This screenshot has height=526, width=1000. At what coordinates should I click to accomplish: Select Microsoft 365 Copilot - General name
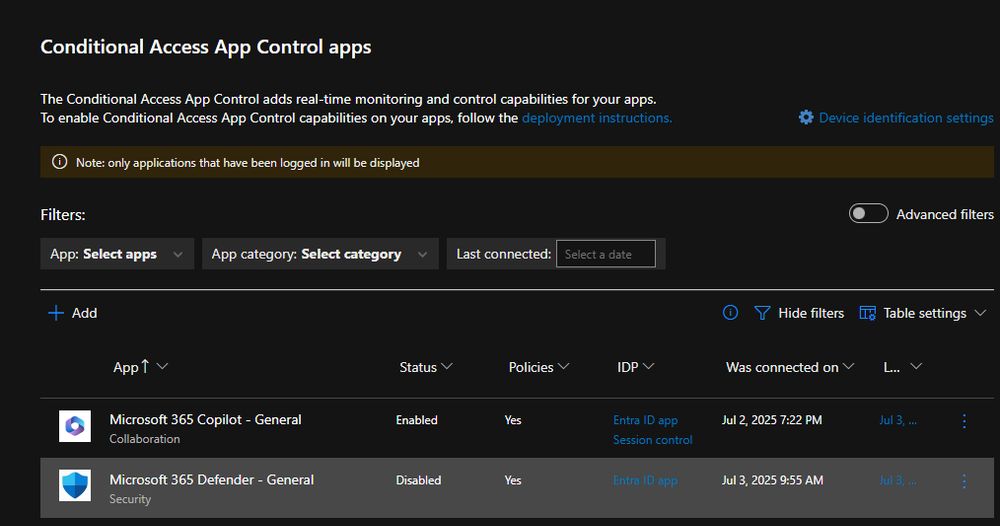coord(205,420)
